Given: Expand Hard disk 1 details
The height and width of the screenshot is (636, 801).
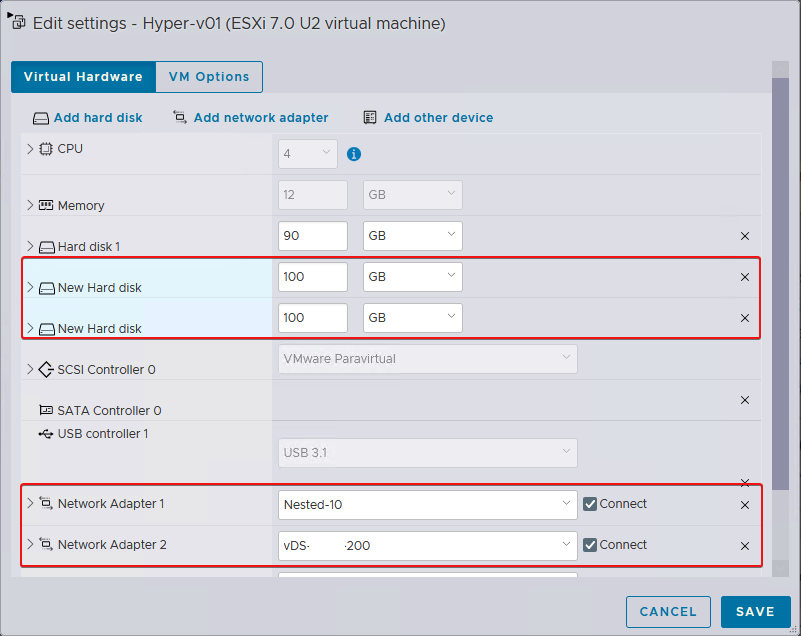Looking at the screenshot, I should click(x=30, y=246).
